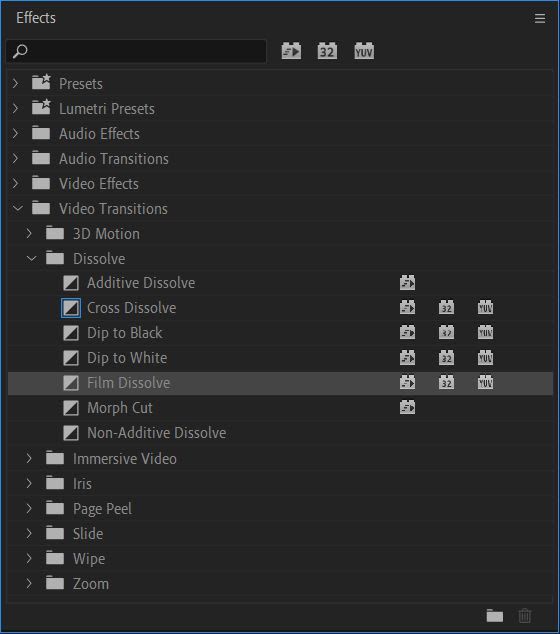
Task: Select the Morph Cut label
Action: coord(120,408)
